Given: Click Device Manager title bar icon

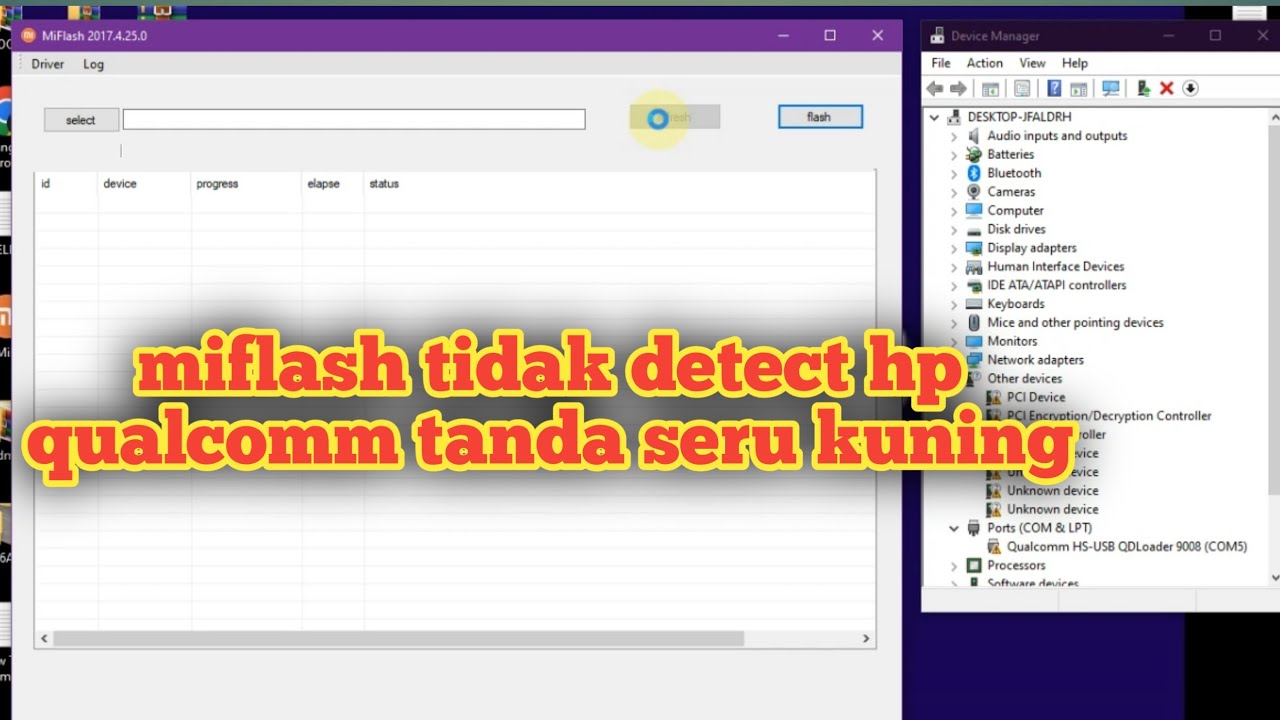Looking at the screenshot, I should tap(937, 36).
